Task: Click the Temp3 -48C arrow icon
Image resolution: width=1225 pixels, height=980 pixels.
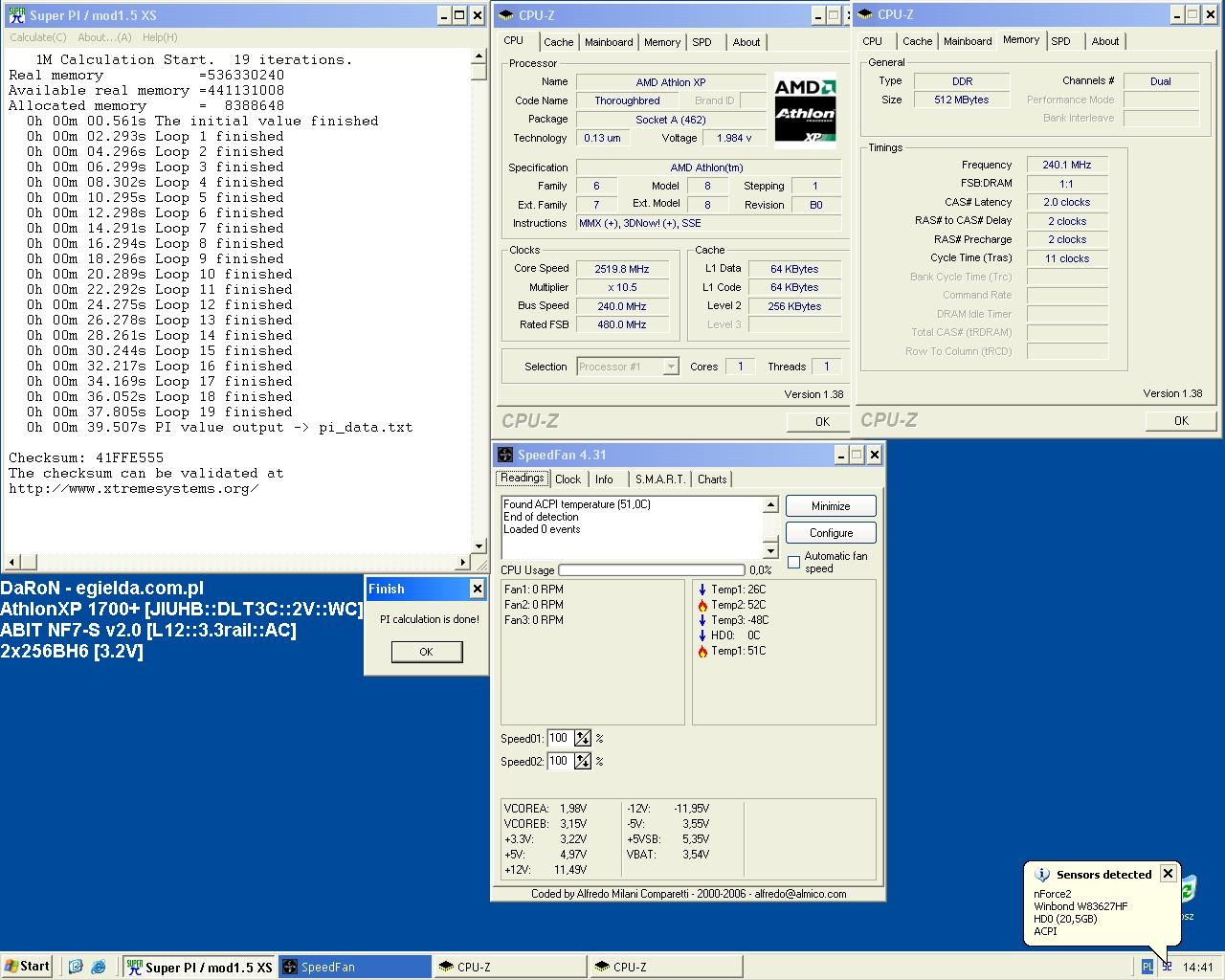Action: coord(702,620)
